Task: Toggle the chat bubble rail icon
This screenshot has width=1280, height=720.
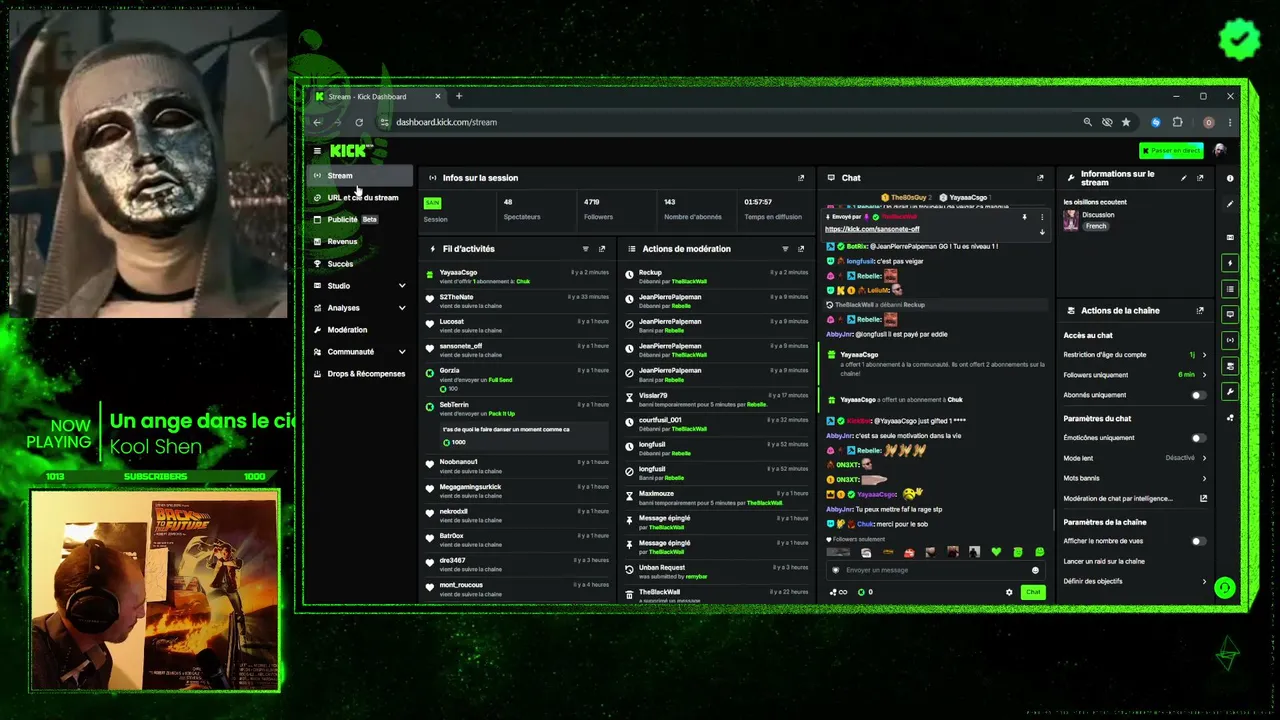Action: 1230,314
